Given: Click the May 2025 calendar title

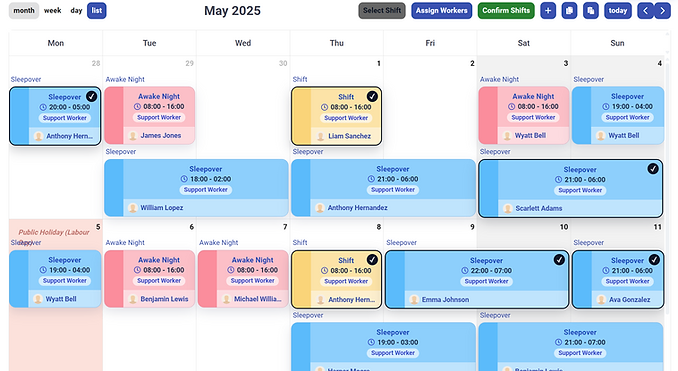Looking at the screenshot, I should point(232,11).
